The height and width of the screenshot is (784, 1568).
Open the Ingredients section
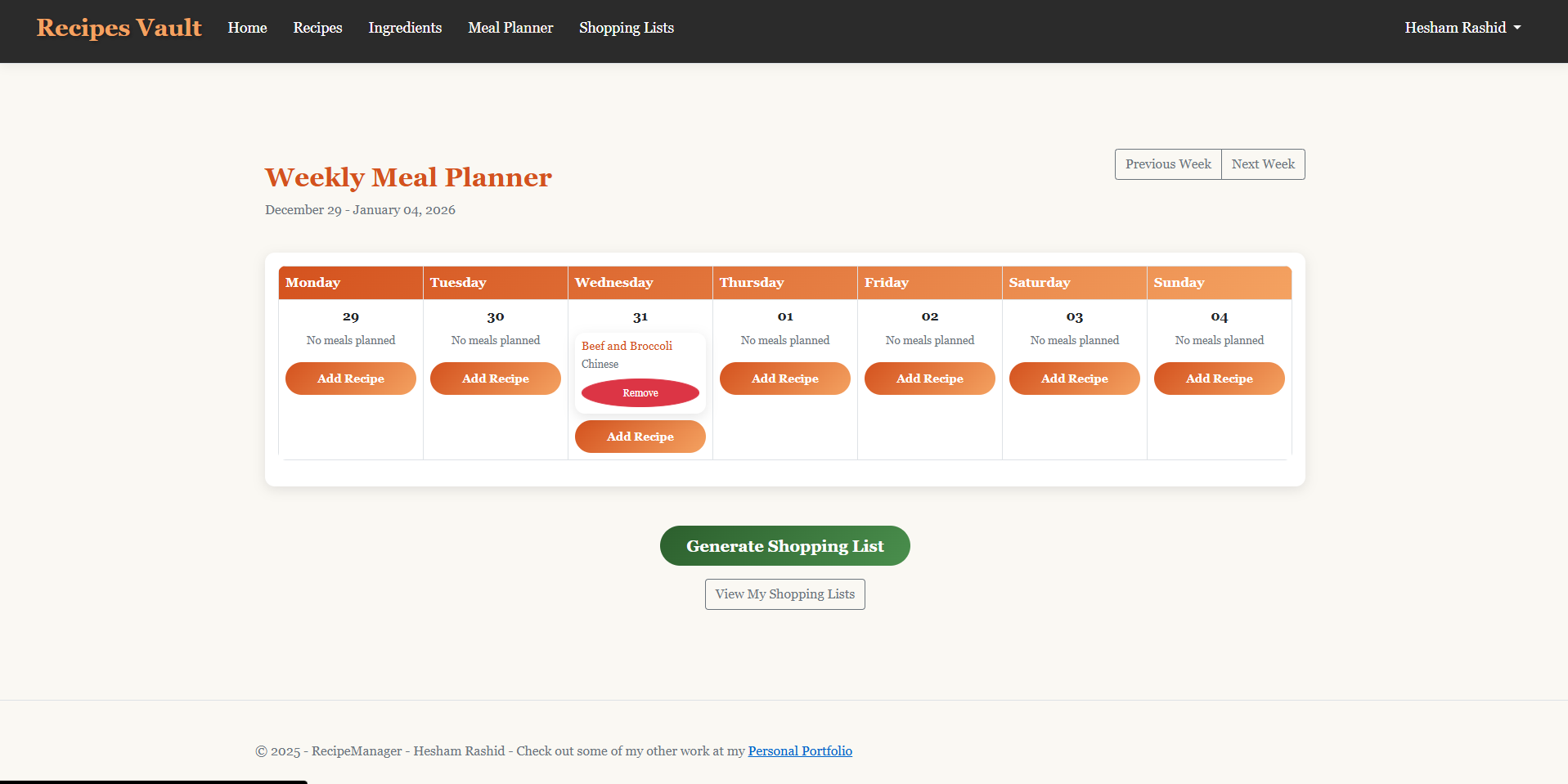click(405, 27)
